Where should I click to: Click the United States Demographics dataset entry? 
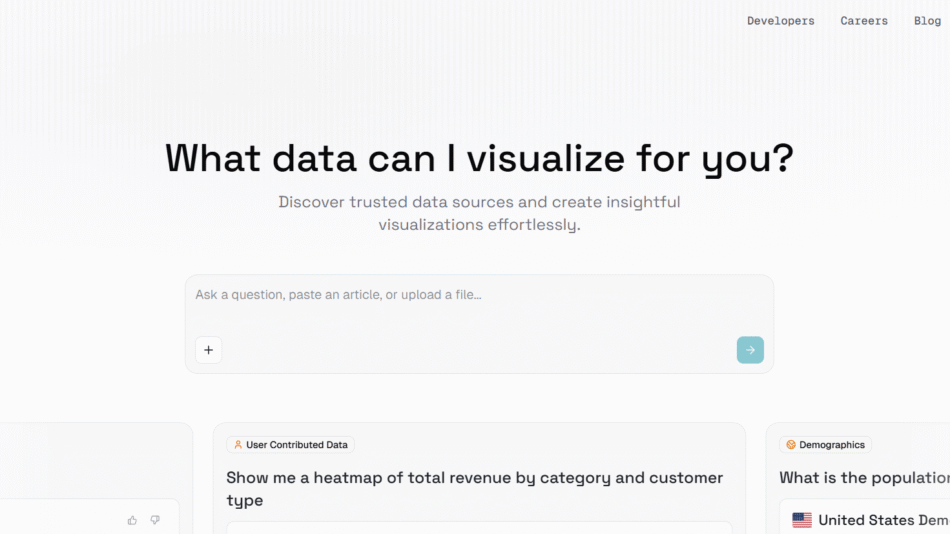tap(880, 520)
